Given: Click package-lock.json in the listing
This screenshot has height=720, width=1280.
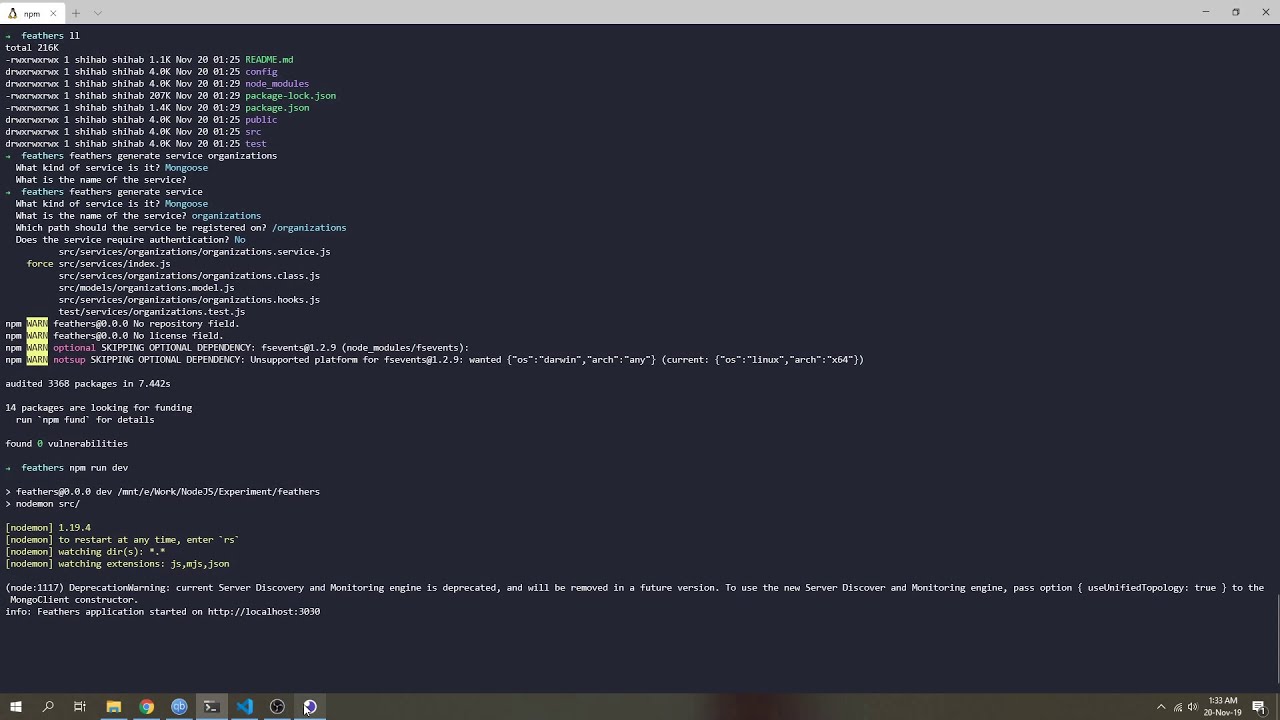Looking at the screenshot, I should pyautogui.click(x=290, y=96).
